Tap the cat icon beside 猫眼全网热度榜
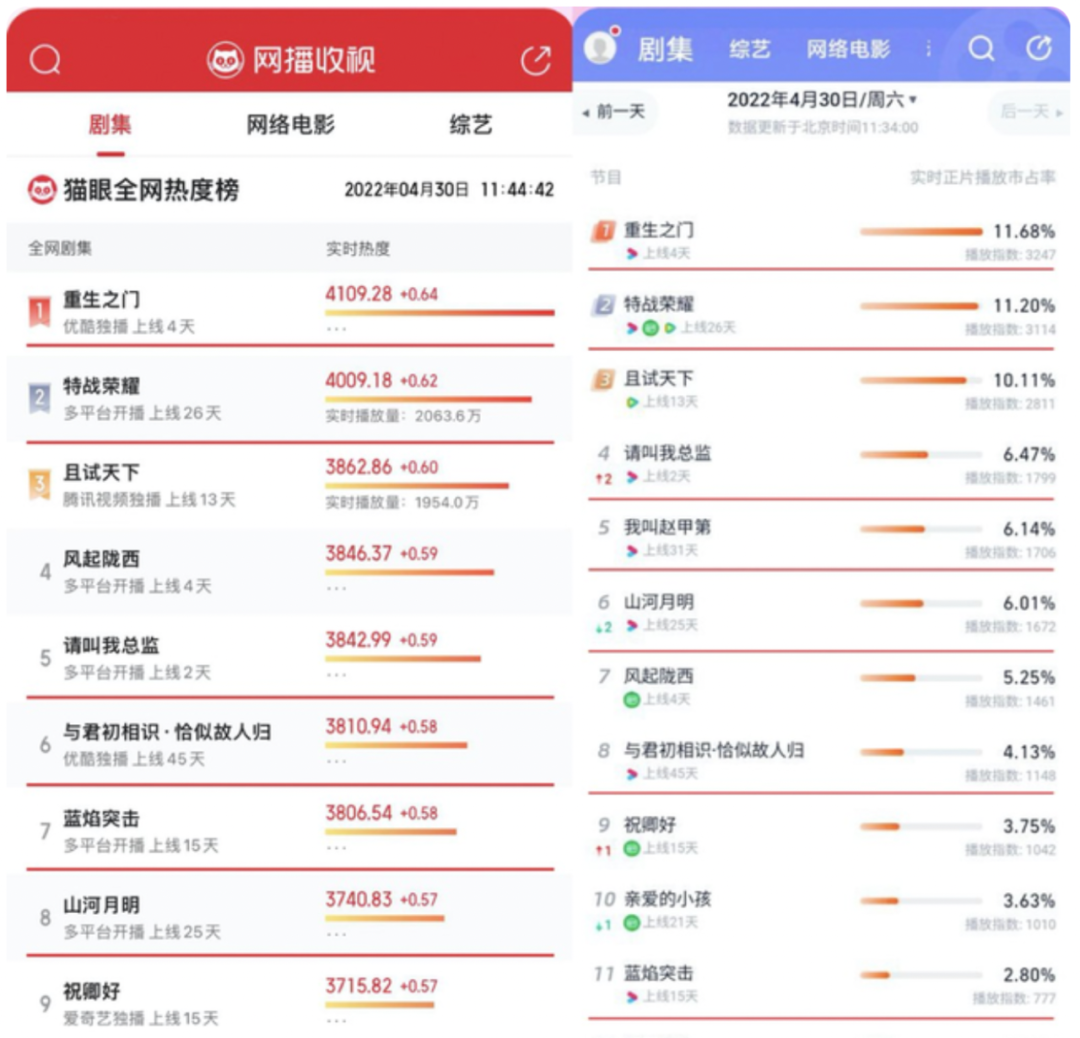1080x1038 pixels. (x=42, y=189)
